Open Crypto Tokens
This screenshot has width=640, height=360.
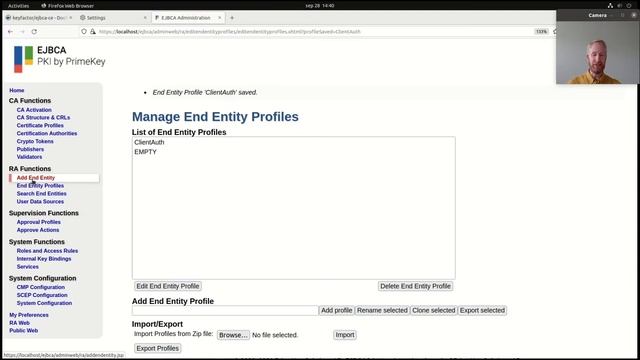coord(35,141)
